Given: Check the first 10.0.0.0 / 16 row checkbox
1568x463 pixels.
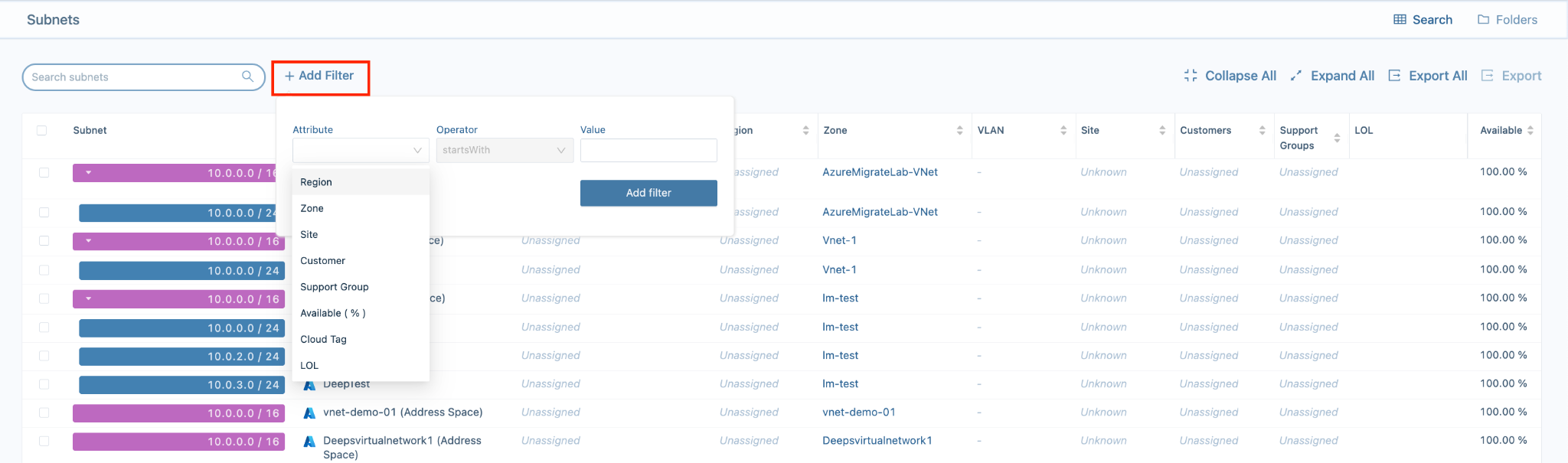Looking at the screenshot, I should point(44,173).
